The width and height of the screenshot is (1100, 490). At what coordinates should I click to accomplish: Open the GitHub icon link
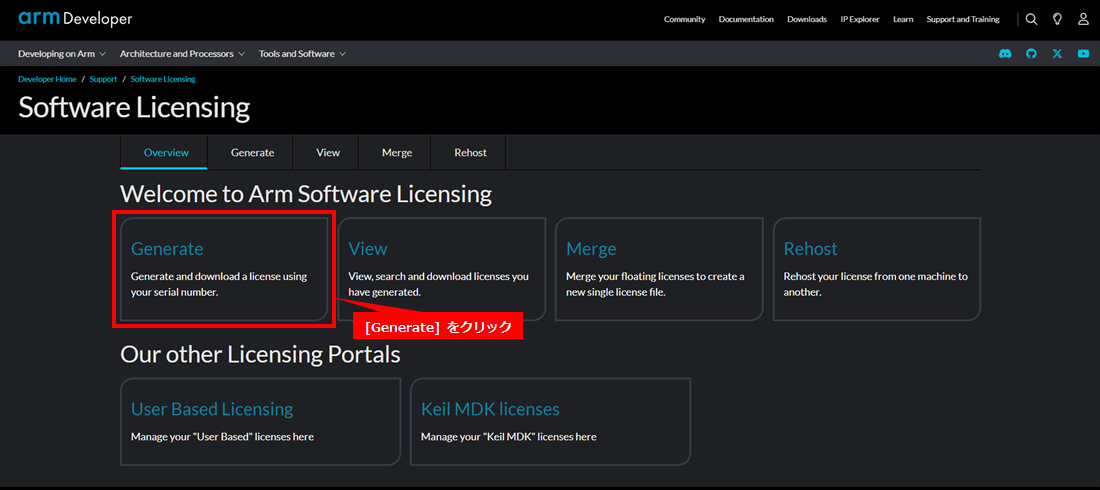click(x=1031, y=53)
